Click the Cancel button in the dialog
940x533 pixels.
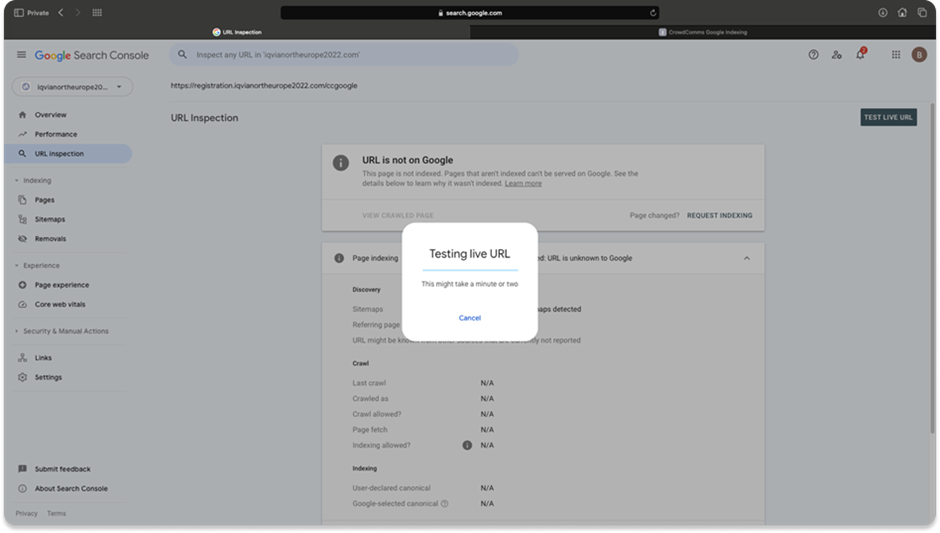tap(469, 318)
